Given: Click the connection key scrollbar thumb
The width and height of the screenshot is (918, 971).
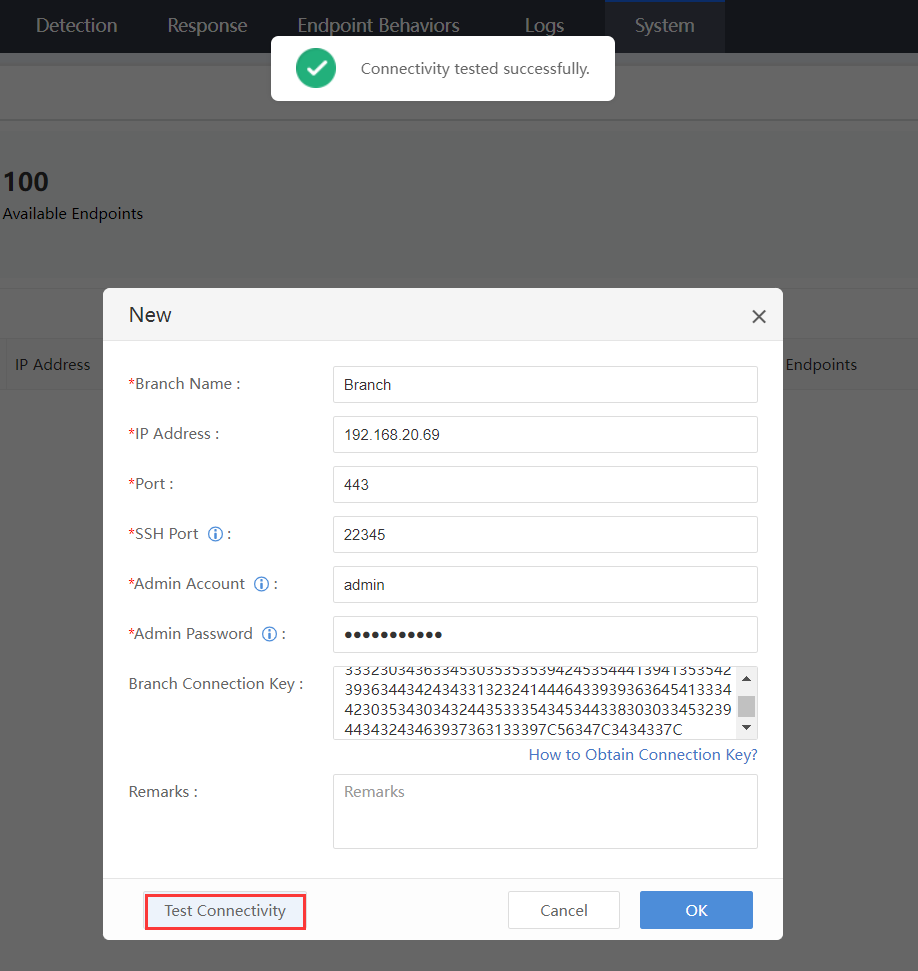Looking at the screenshot, I should [x=746, y=706].
